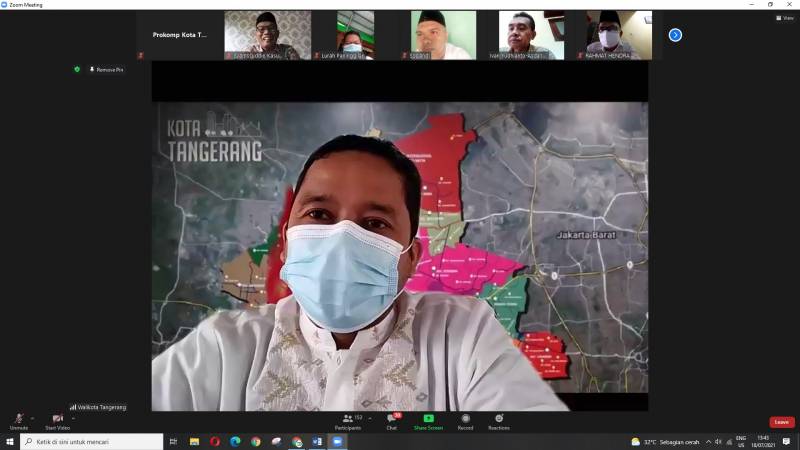This screenshot has width=800, height=450.
Task: Open video options arrow beside Start Video
Action: point(73,418)
